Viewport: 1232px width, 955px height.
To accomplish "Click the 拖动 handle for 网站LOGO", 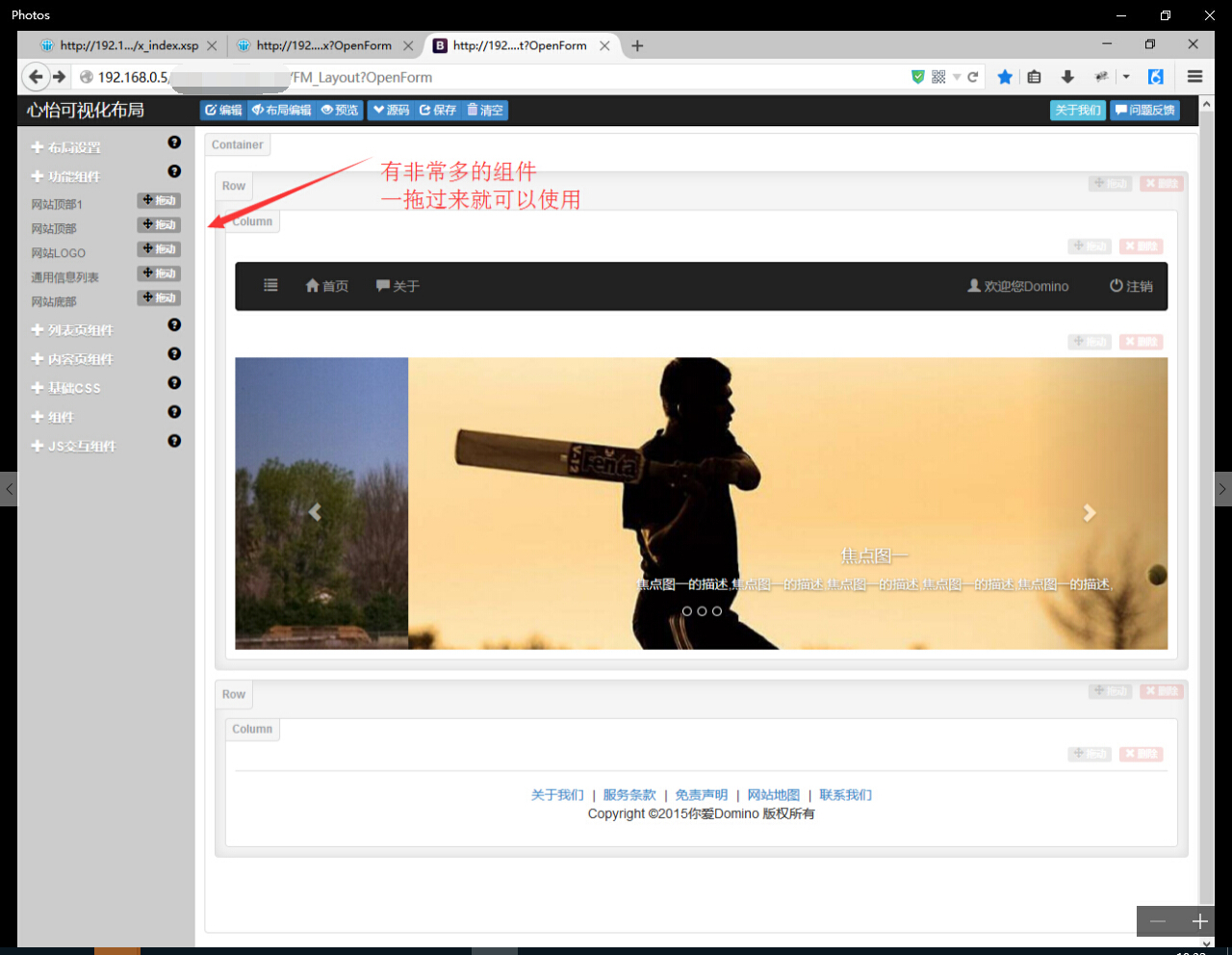I will 159,248.
